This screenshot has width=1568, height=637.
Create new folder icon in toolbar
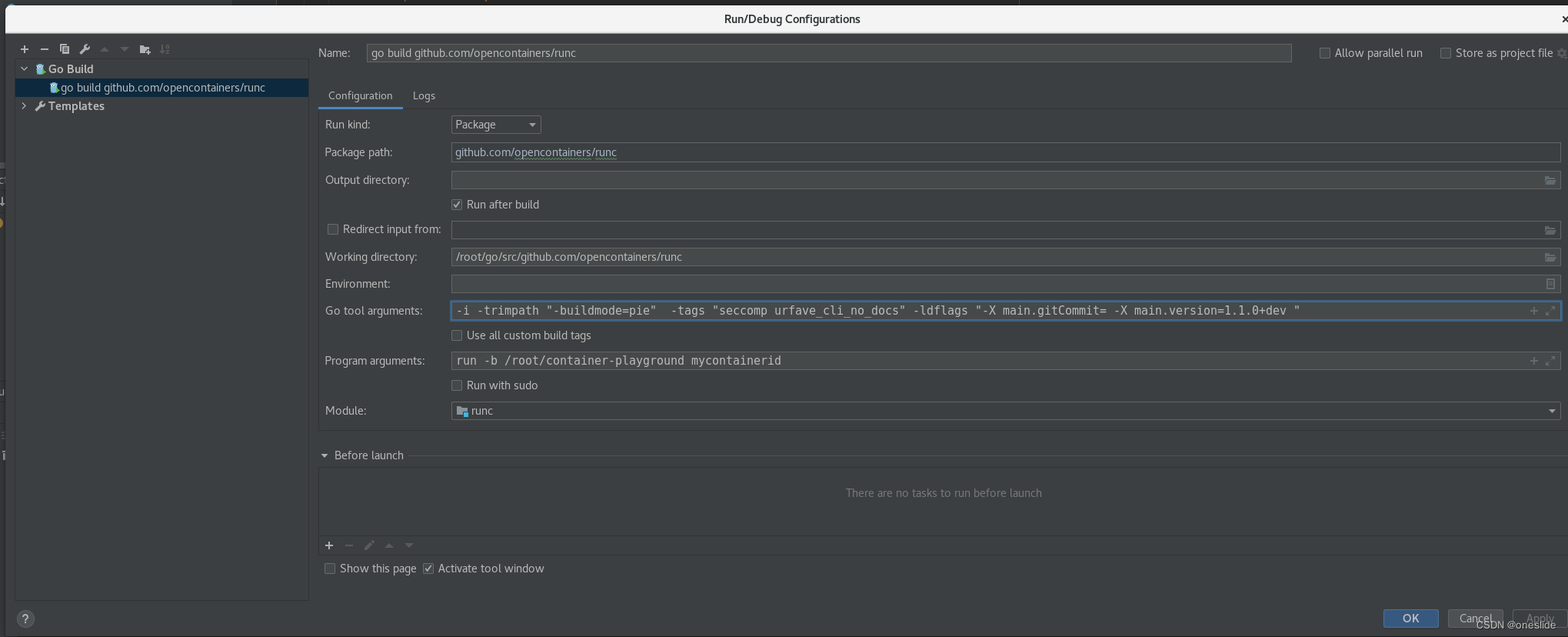[x=145, y=49]
